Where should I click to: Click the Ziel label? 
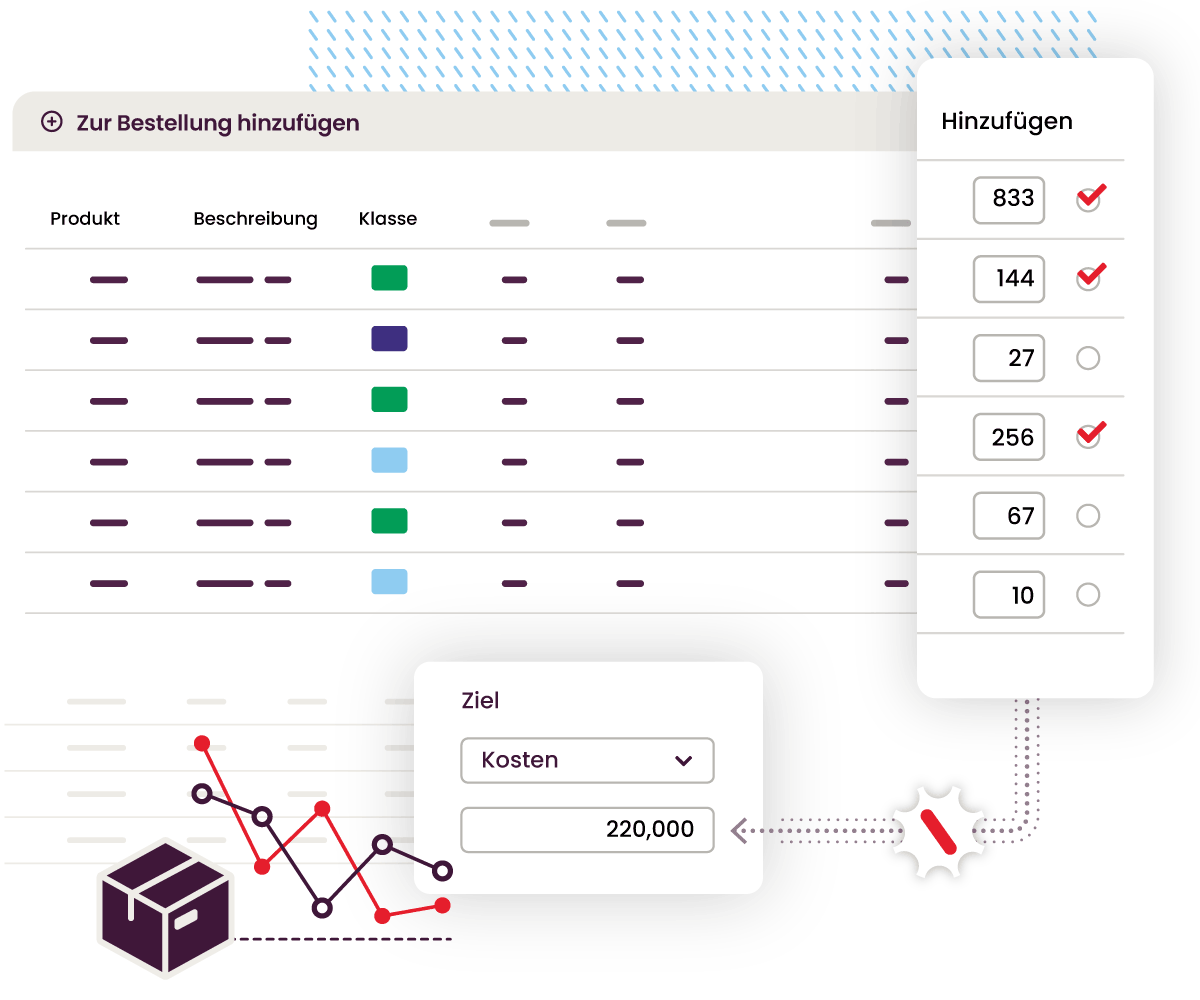click(480, 701)
